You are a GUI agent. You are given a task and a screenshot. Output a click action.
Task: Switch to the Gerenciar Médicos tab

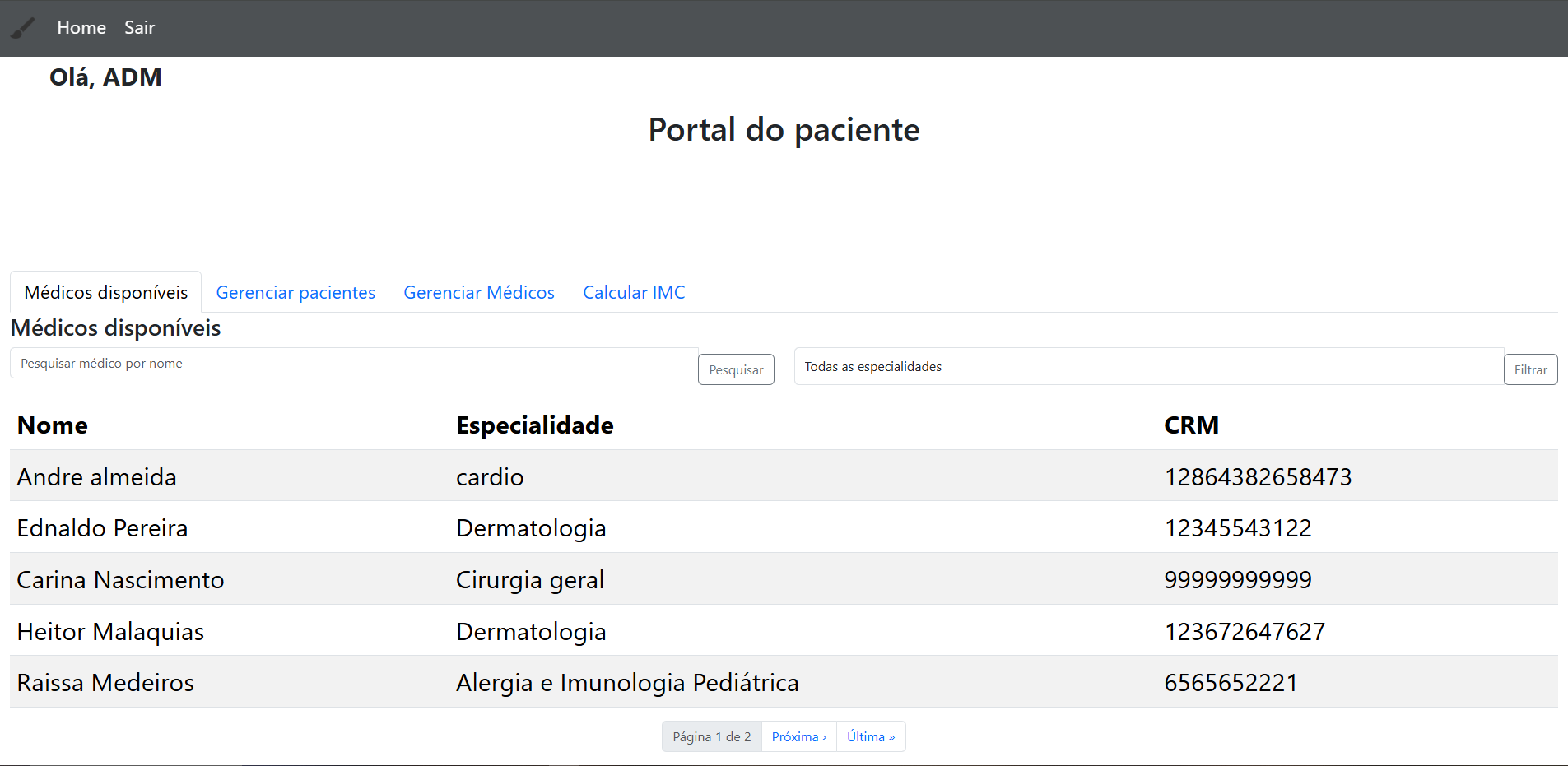coord(479,292)
